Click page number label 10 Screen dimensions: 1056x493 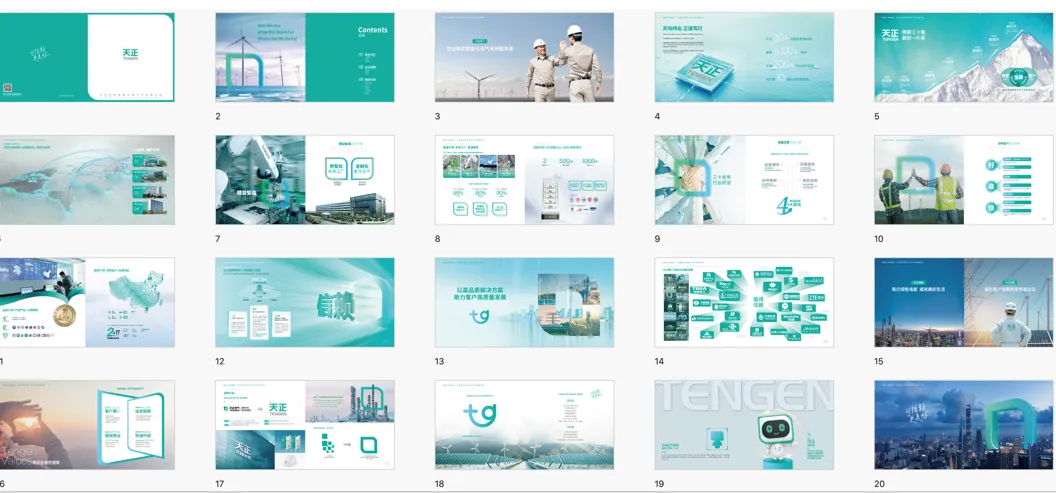click(x=879, y=239)
